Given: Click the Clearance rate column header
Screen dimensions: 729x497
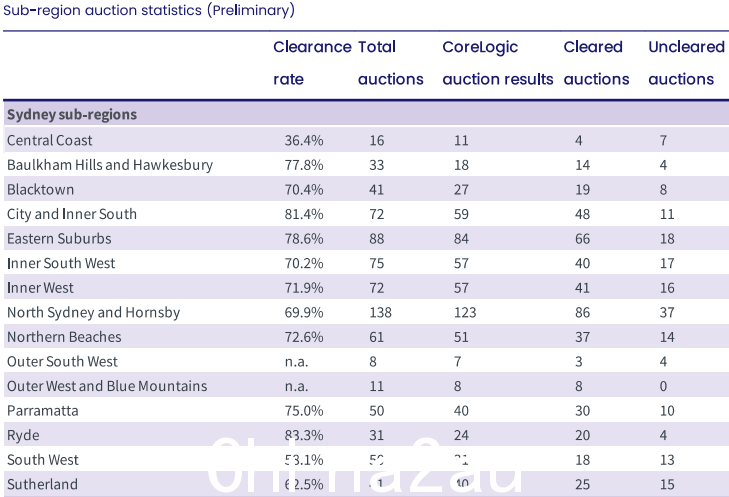Looking at the screenshot, I should point(312,63).
